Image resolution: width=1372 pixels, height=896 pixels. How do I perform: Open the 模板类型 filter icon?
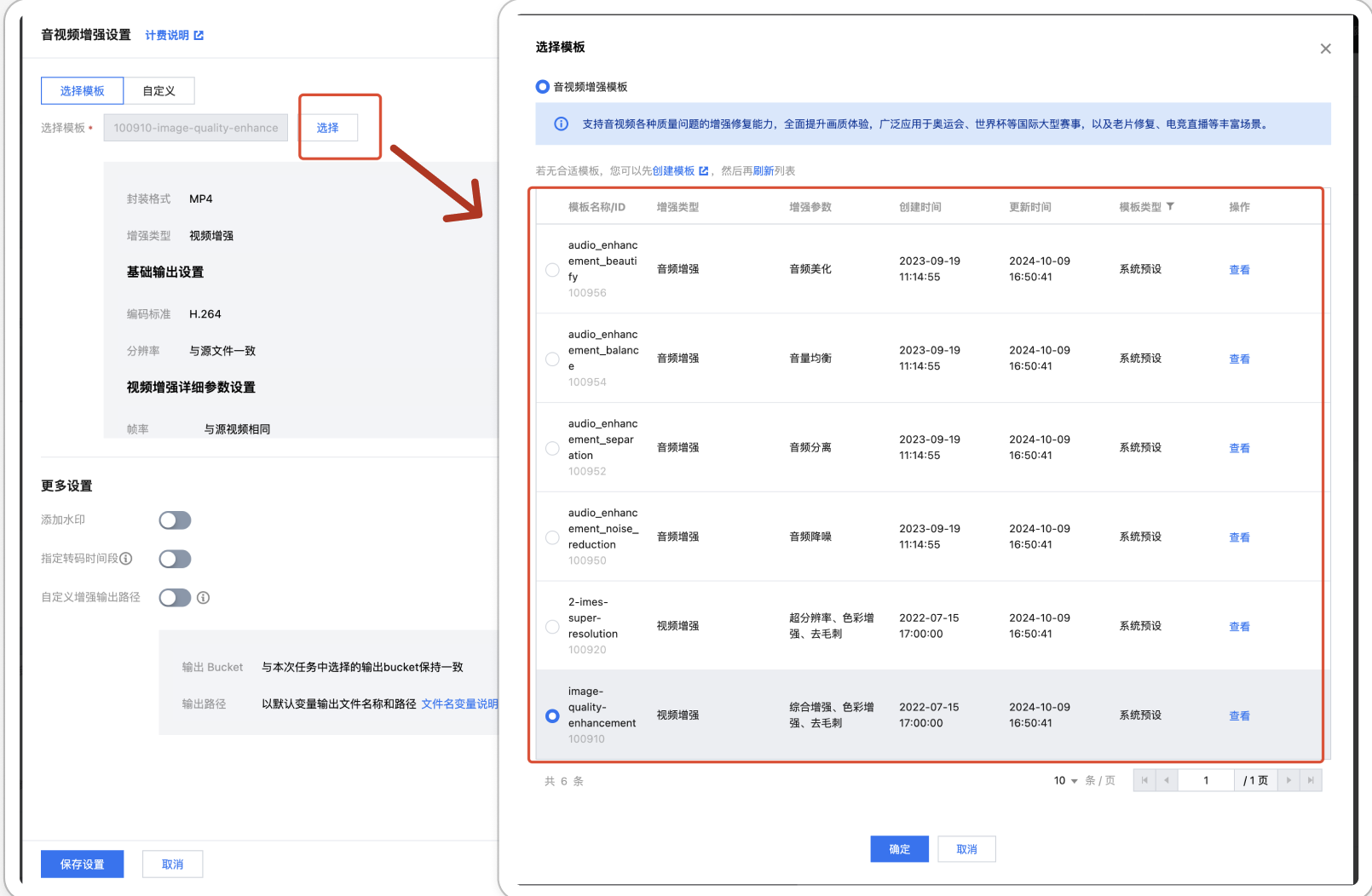pyautogui.click(x=1170, y=207)
